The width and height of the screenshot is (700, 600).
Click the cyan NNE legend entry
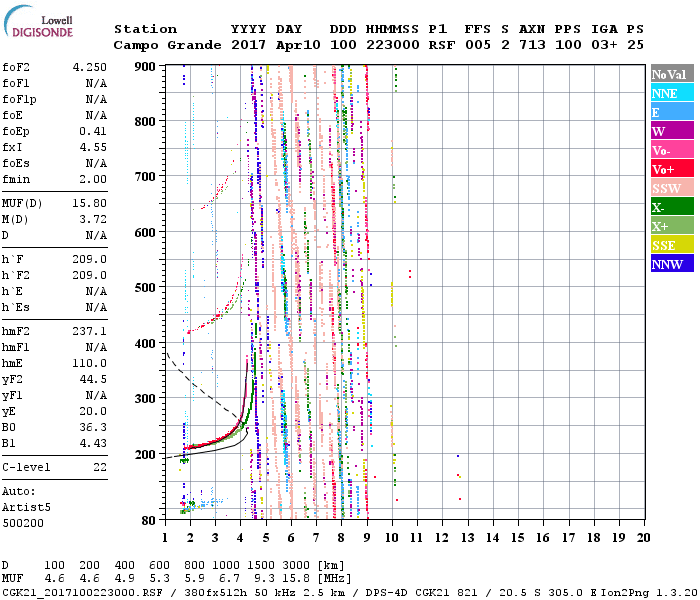pos(672,93)
